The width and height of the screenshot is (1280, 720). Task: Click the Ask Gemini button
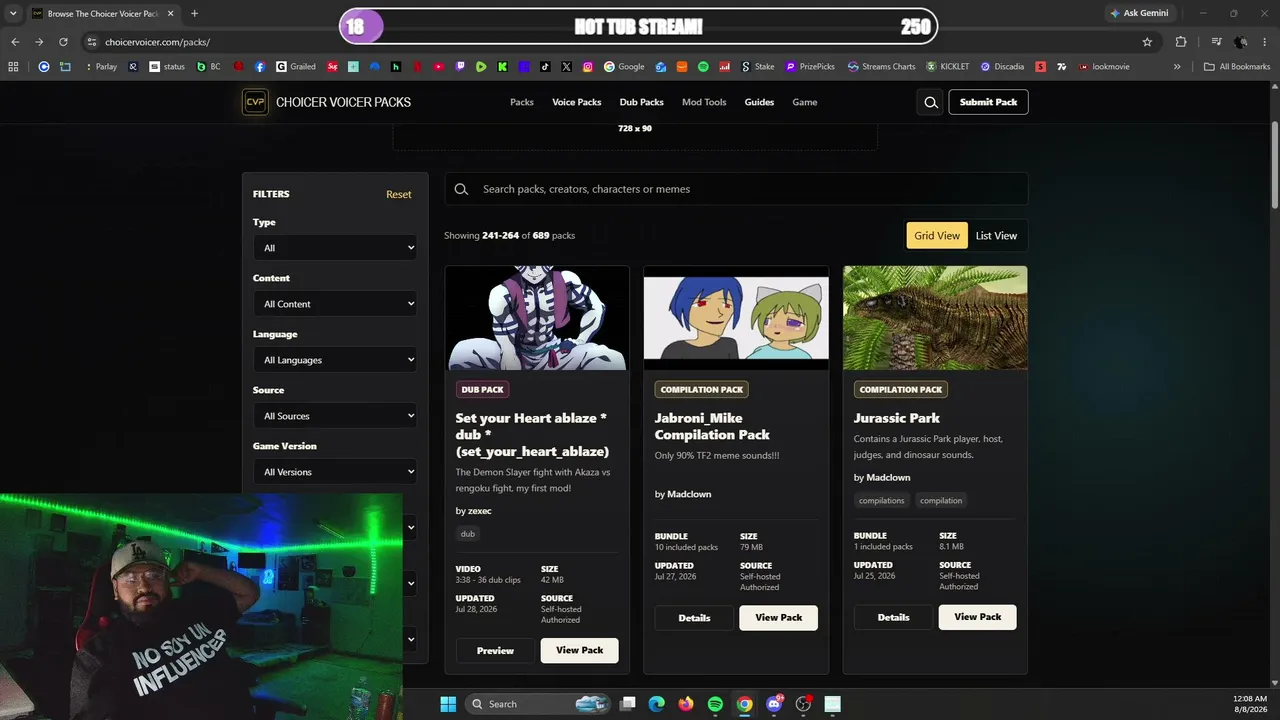(x=1139, y=13)
